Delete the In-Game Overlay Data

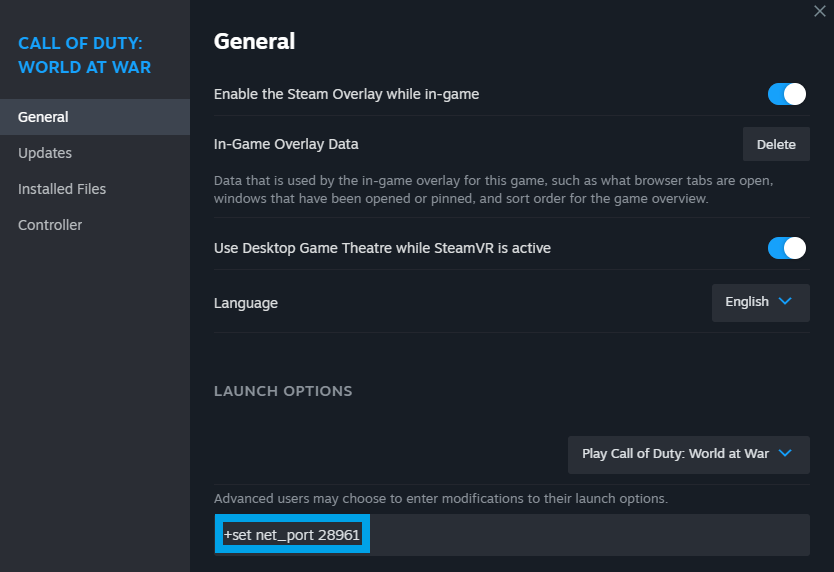tap(776, 144)
